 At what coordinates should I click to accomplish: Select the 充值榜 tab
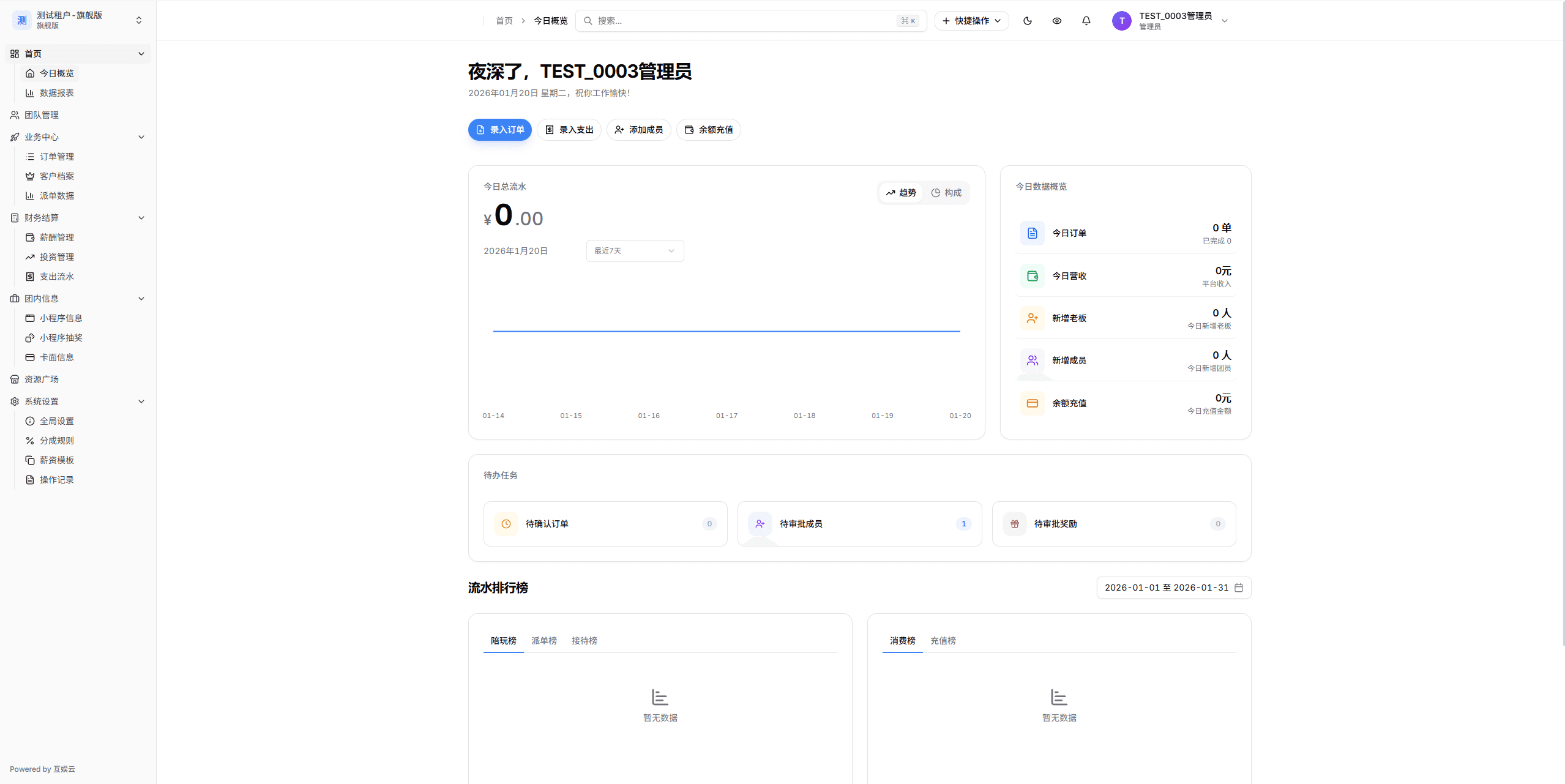tap(942, 640)
